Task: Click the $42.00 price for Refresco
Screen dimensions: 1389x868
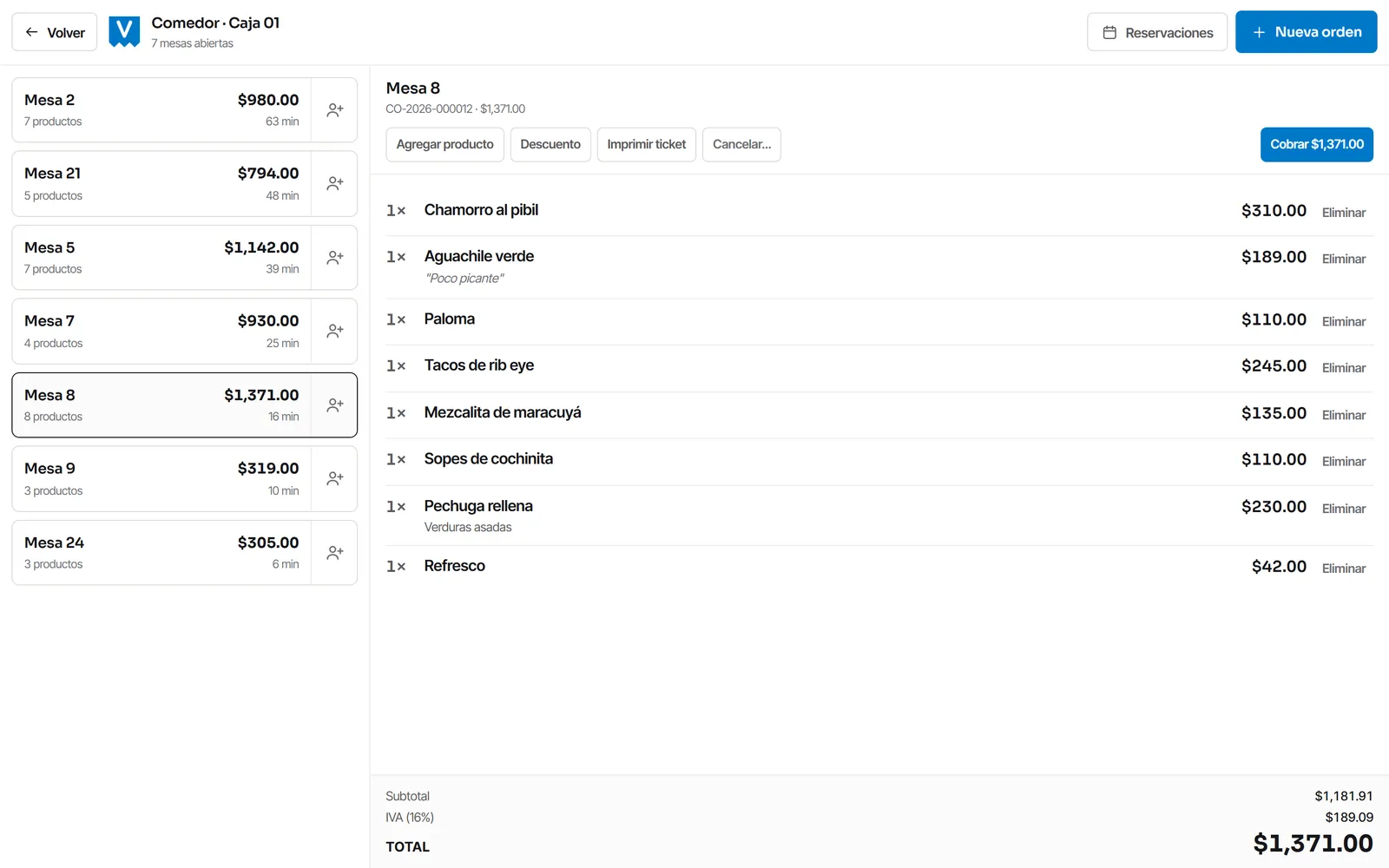Action: [1279, 566]
